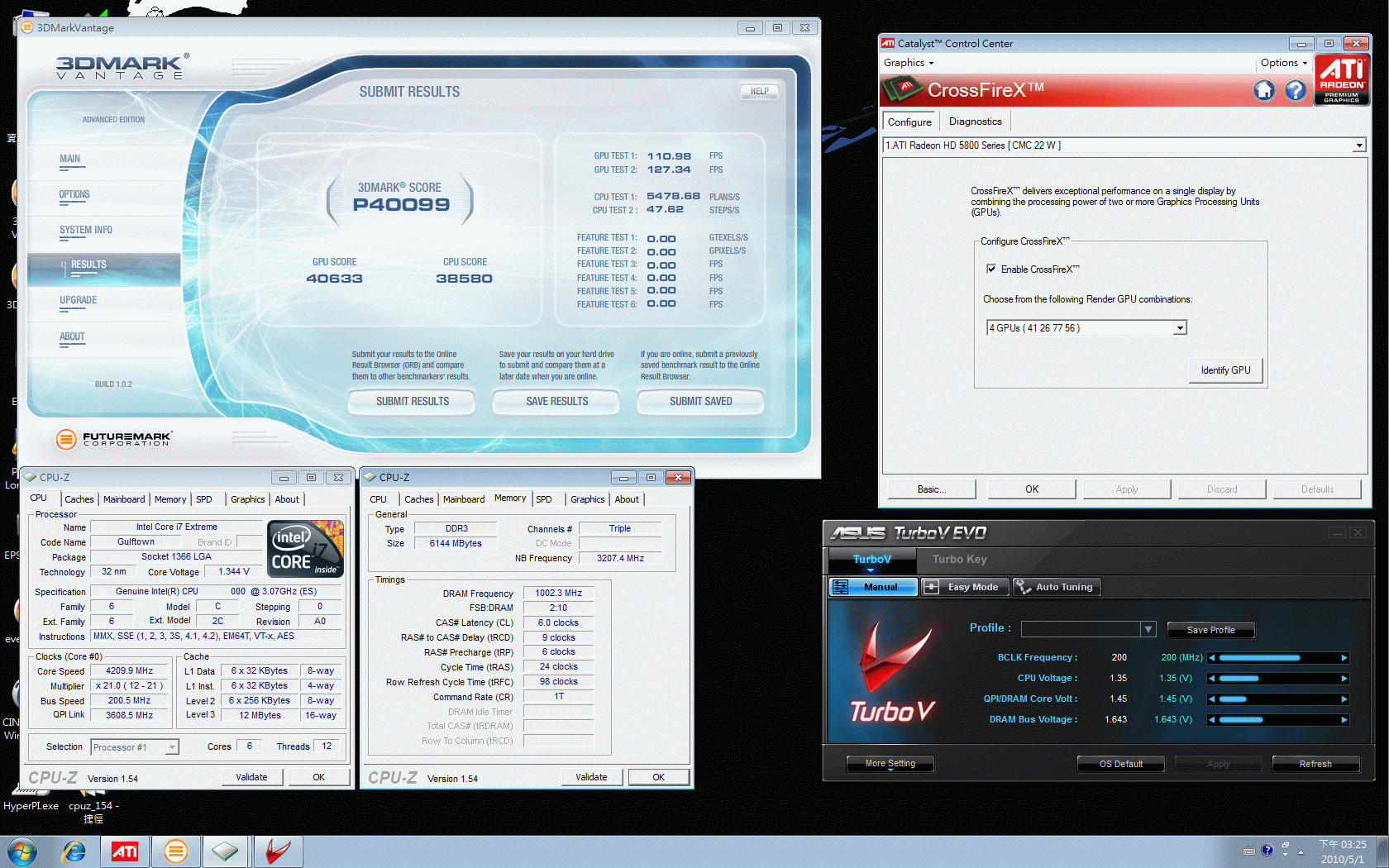
Task: Adjust the BCLK Frequency slider
Action: (x=1278, y=658)
